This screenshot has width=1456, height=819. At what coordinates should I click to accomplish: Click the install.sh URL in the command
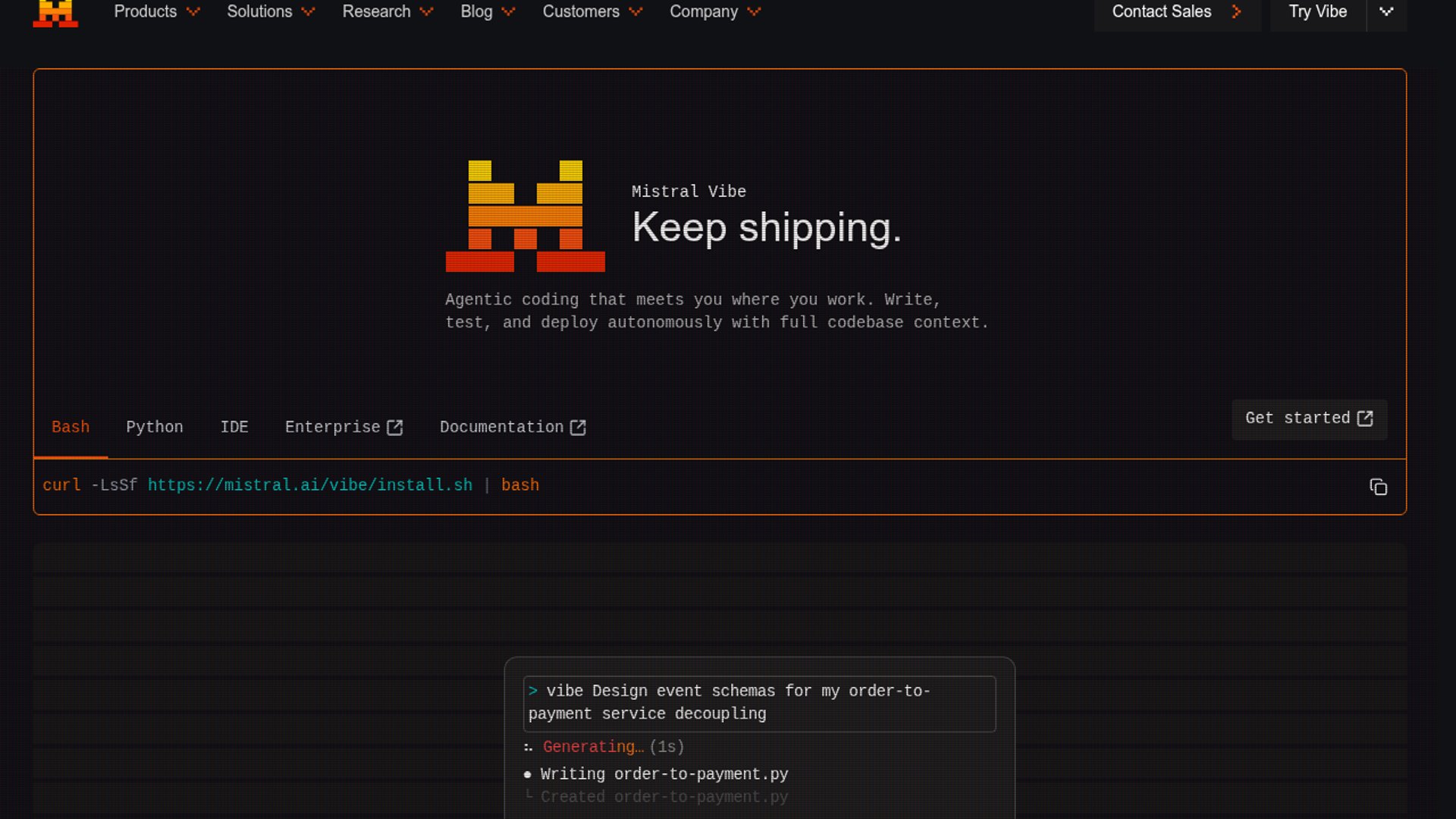[x=309, y=485]
